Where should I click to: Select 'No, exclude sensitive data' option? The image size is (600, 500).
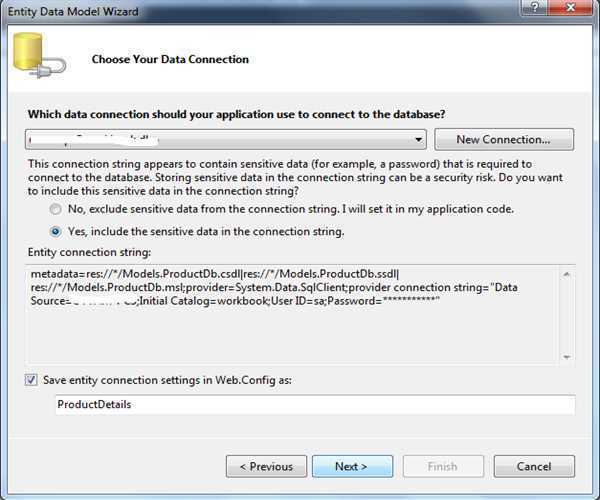pos(55,210)
